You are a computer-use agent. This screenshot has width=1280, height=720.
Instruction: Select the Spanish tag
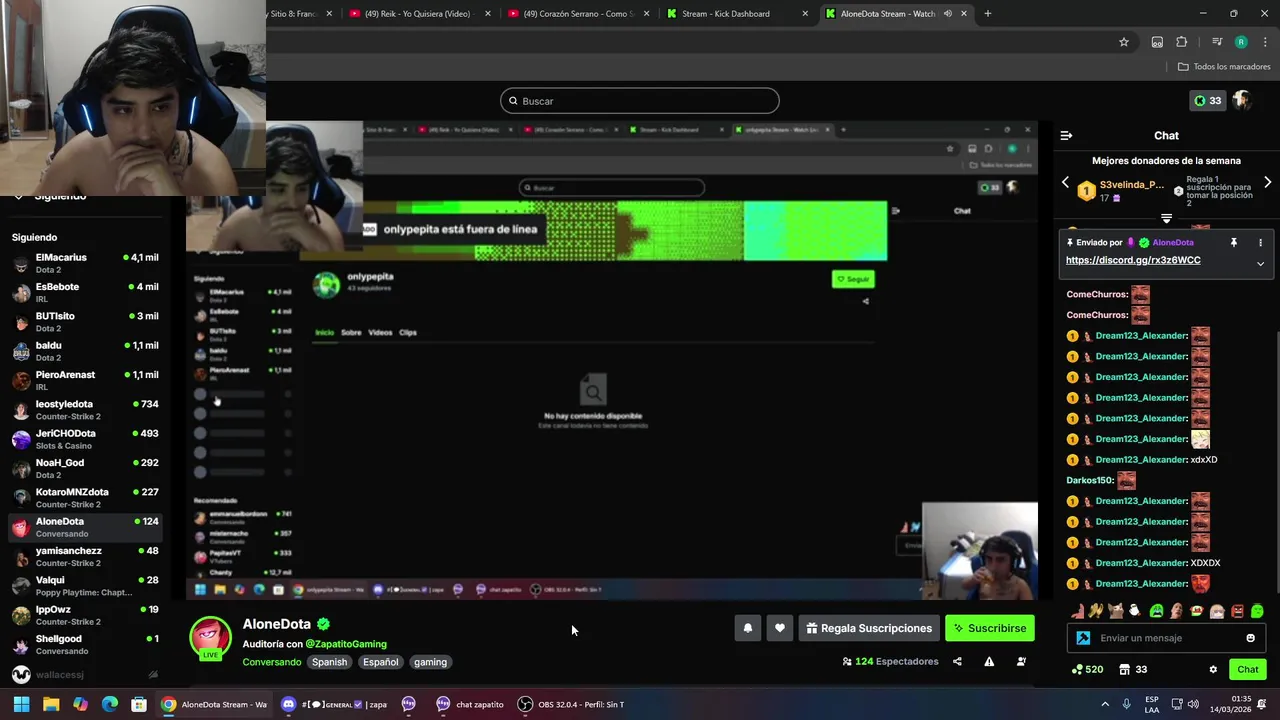[329, 662]
